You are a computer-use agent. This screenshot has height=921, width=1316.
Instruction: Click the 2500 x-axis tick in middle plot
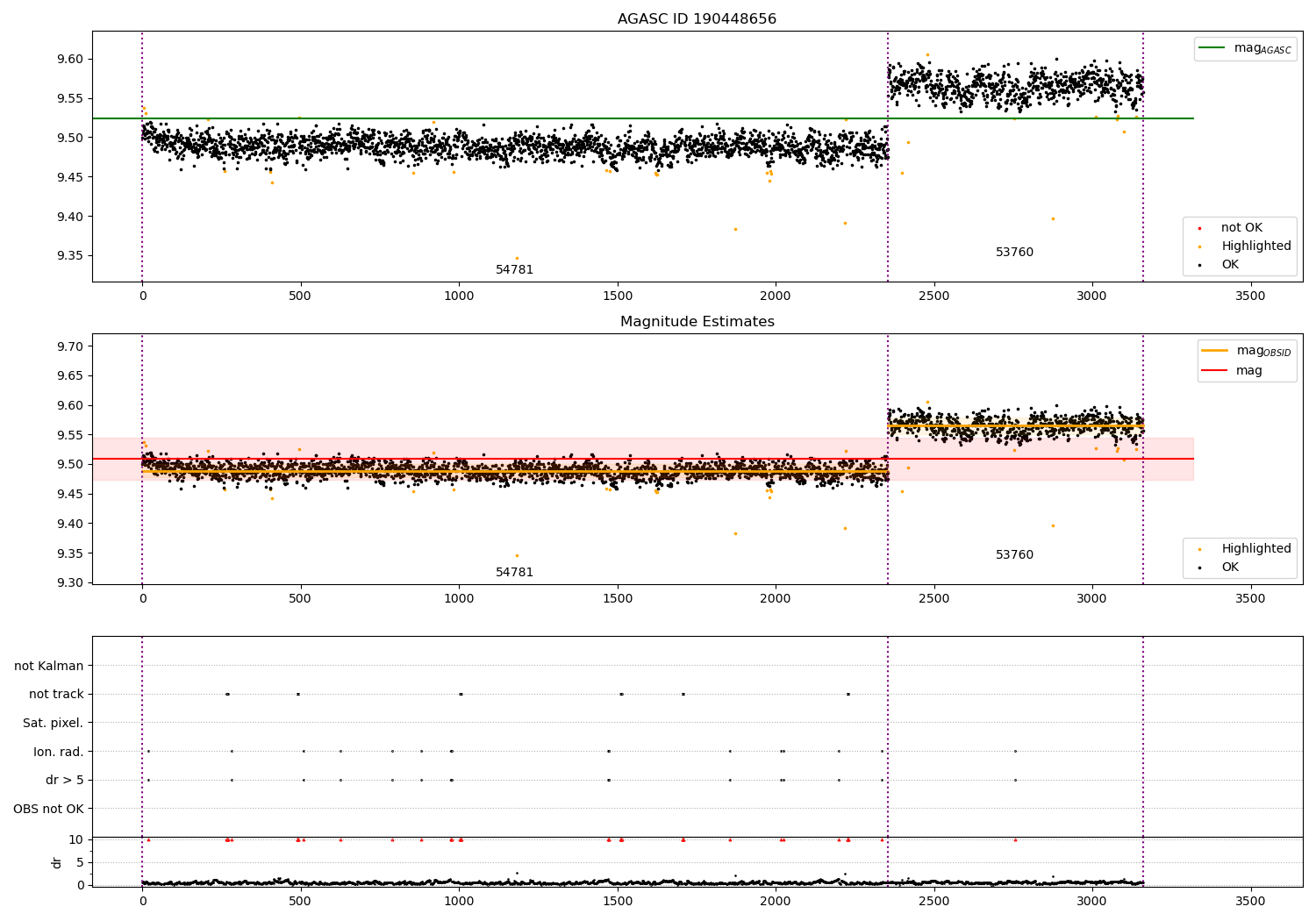coord(933,599)
